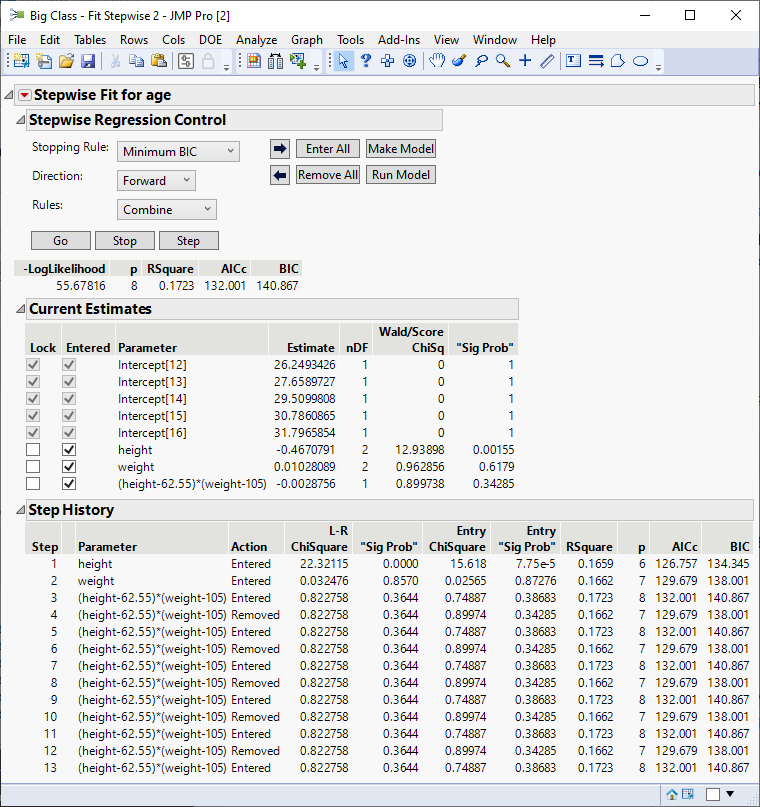Open the Stopping Rule dropdown

(178, 152)
